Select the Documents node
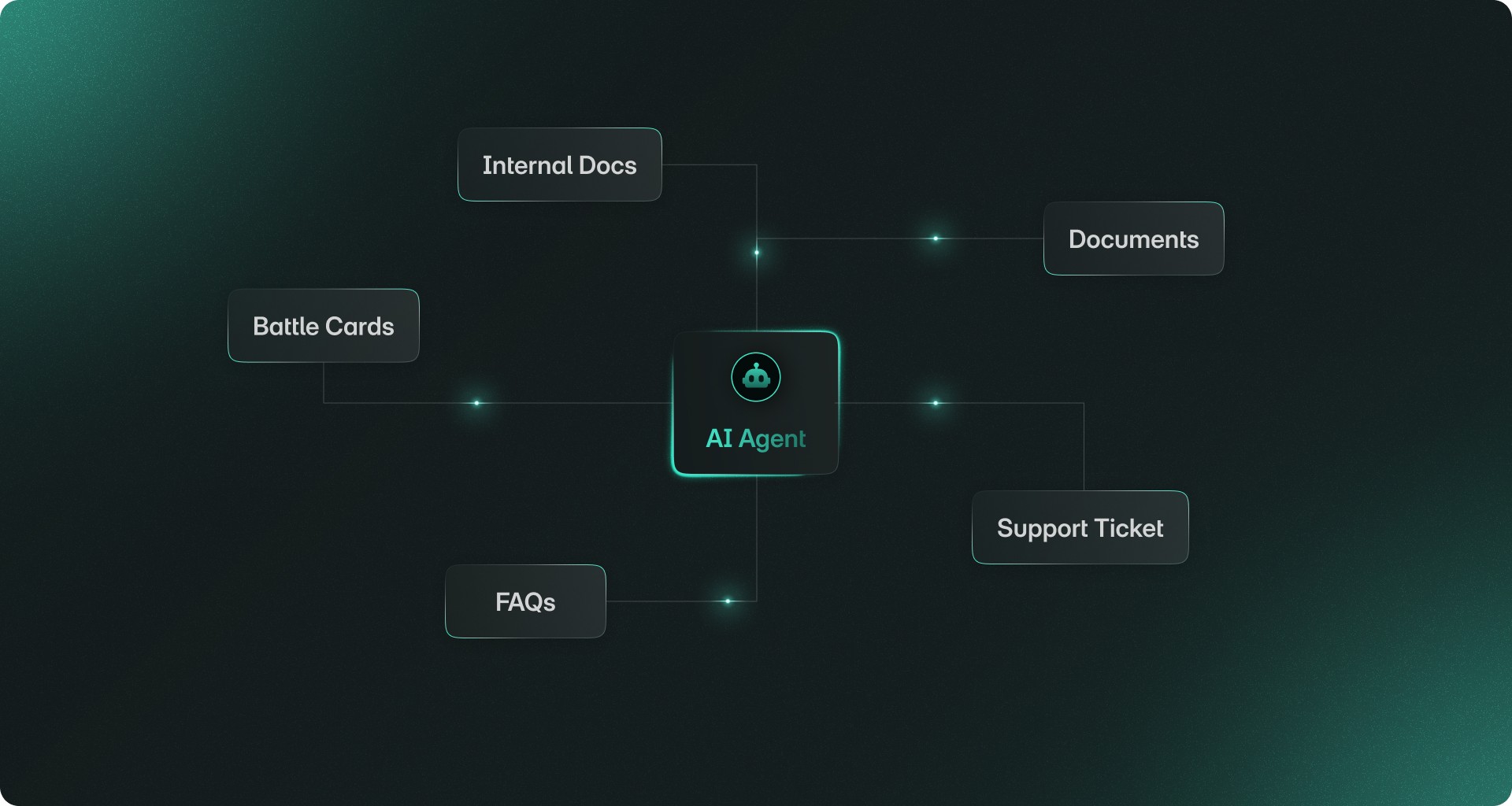Screen dimensions: 1512x806 (1134, 238)
